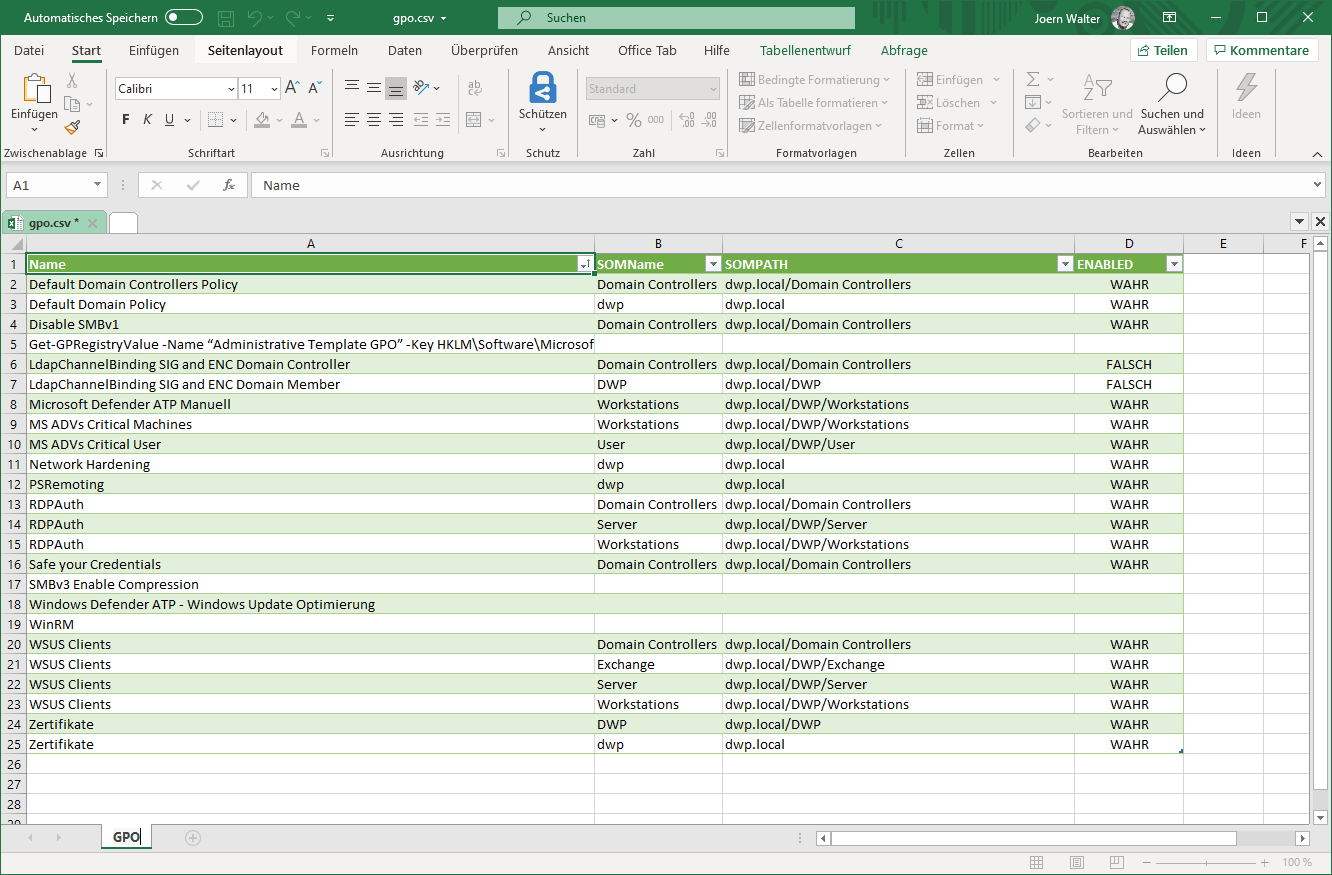Add a new sheet with plus icon
The height and width of the screenshot is (875, 1332).
click(x=193, y=837)
